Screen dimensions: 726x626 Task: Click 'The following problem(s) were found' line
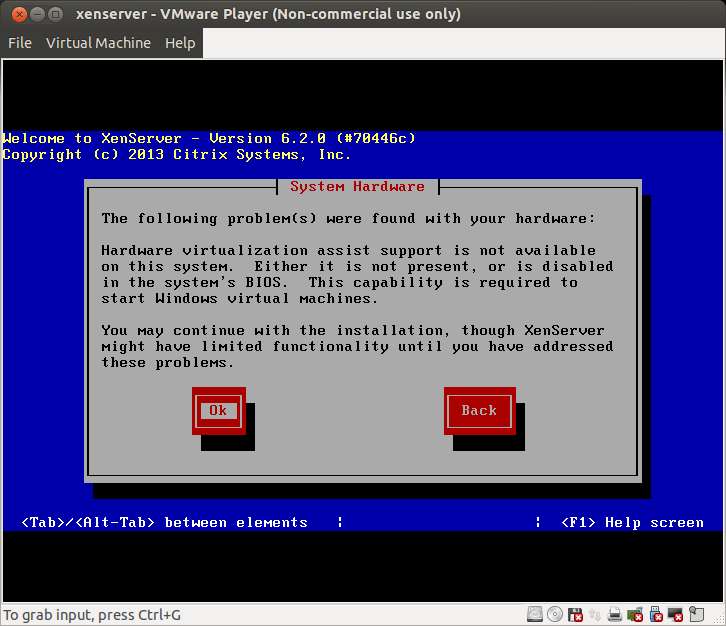pyautogui.click(x=348, y=219)
